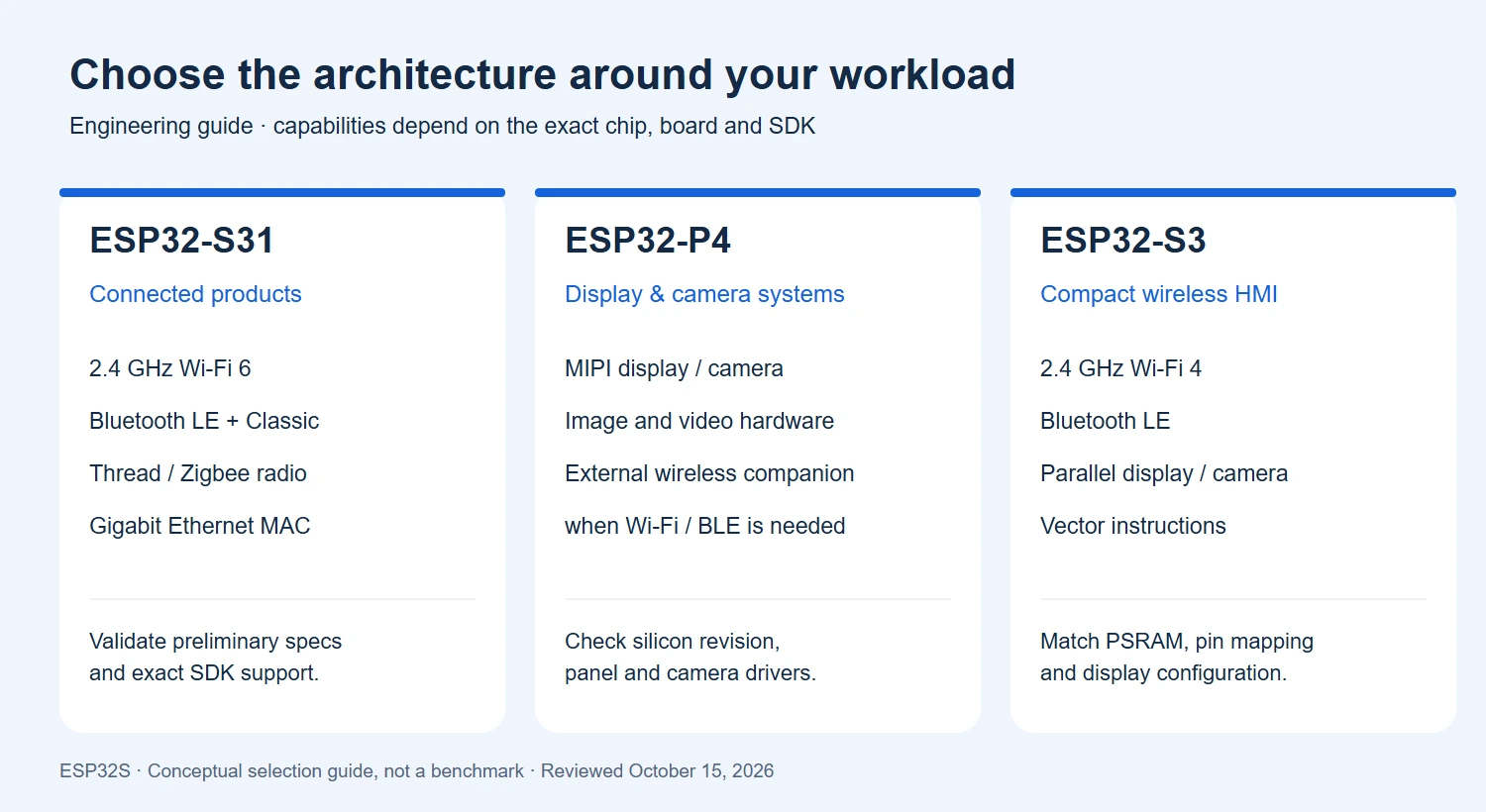This screenshot has height=812, width=1486.
Task: Select the engineering guide subtitle text
Action: click(443, 126)
